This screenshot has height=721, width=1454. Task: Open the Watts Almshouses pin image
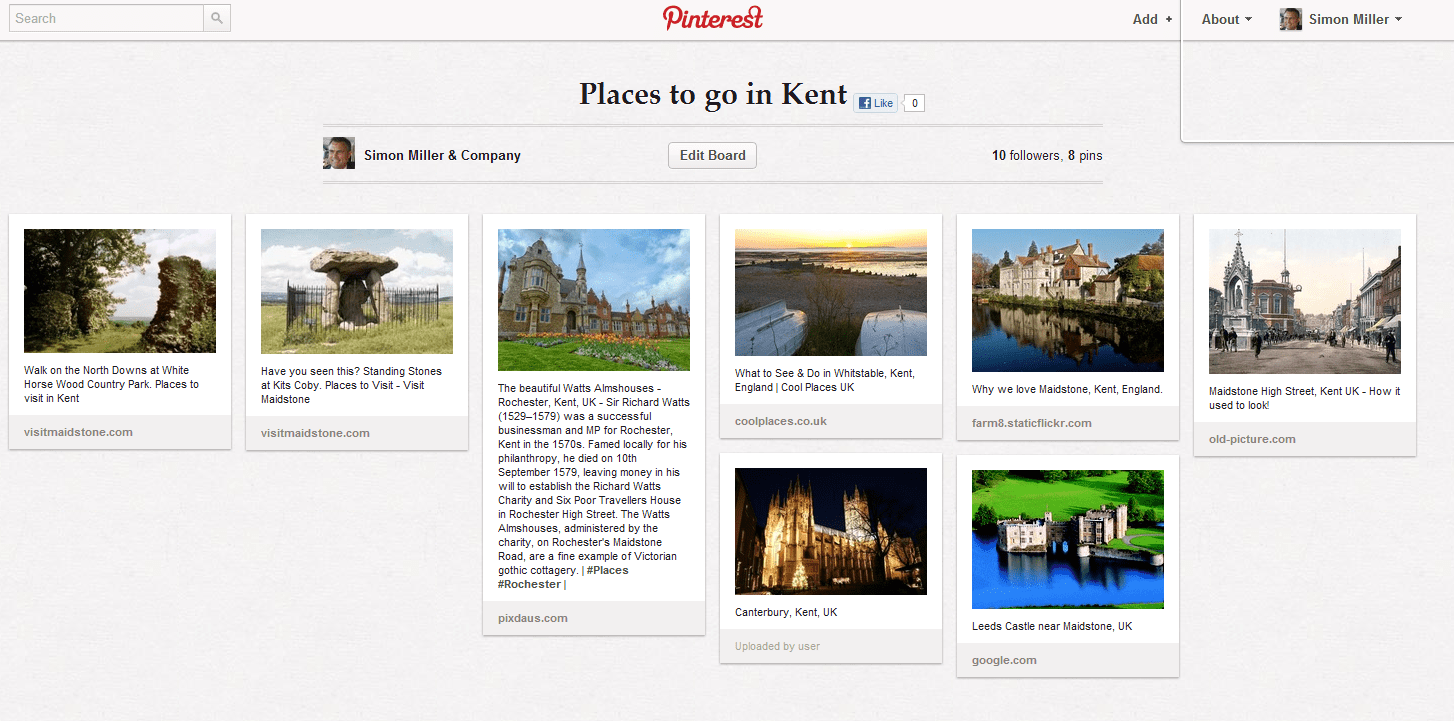[x=594, y=300]
